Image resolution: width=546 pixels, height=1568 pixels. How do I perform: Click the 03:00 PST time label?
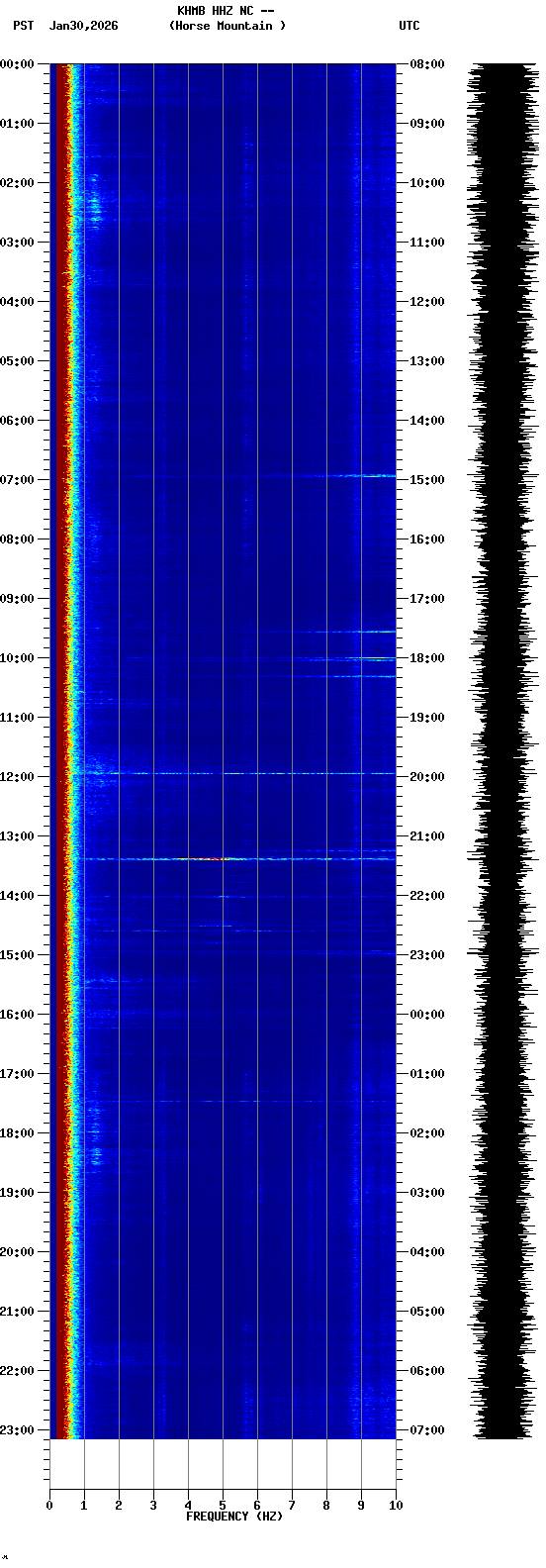[x=17, y=243]
